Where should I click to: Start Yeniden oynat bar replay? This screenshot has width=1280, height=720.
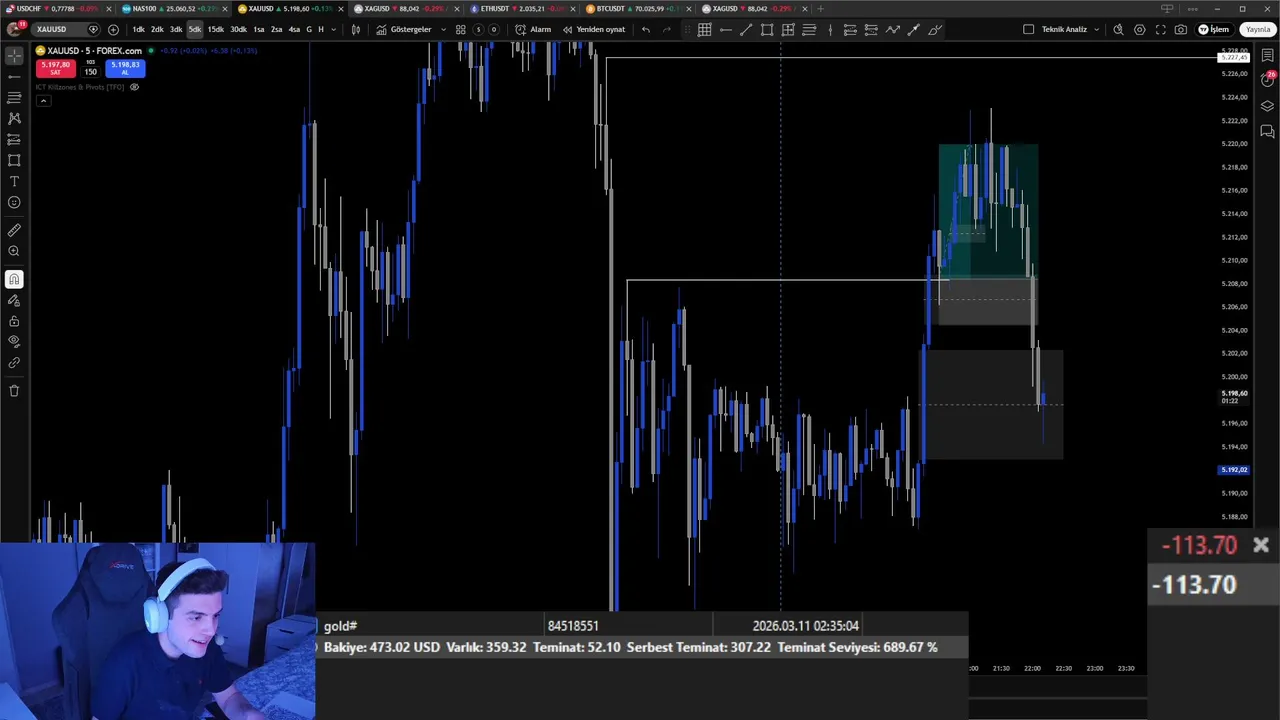point(593,29)
